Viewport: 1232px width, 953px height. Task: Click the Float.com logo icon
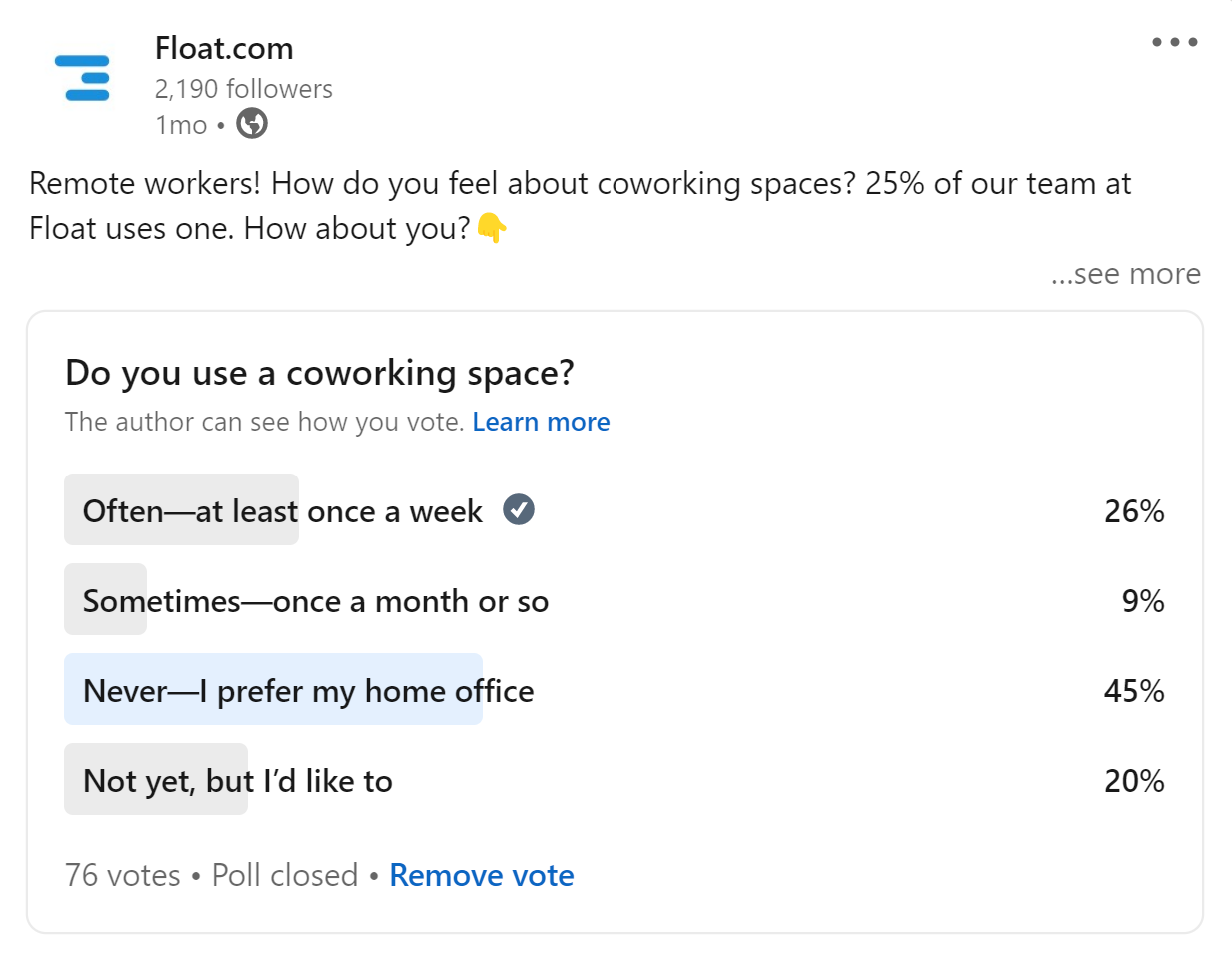click(x=81, y=78)
